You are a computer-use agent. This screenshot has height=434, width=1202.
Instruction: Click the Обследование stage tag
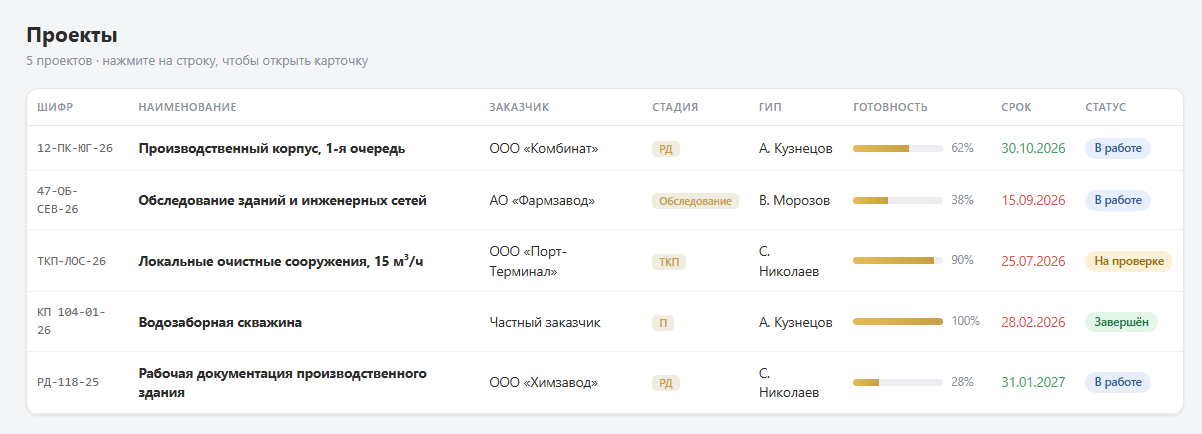click(695, 201)
